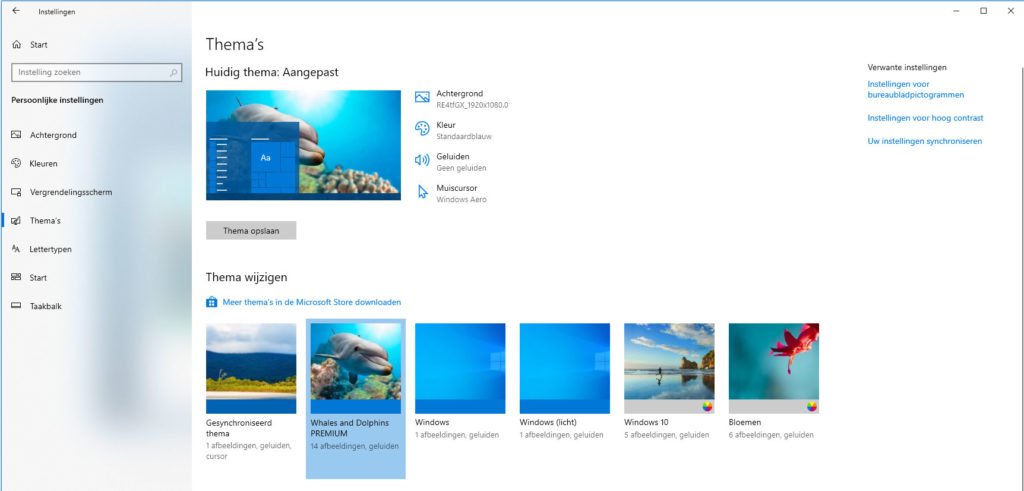Click '5 afbeeldingen, geluiden' text
The image size is (1024, 491).
666,436
